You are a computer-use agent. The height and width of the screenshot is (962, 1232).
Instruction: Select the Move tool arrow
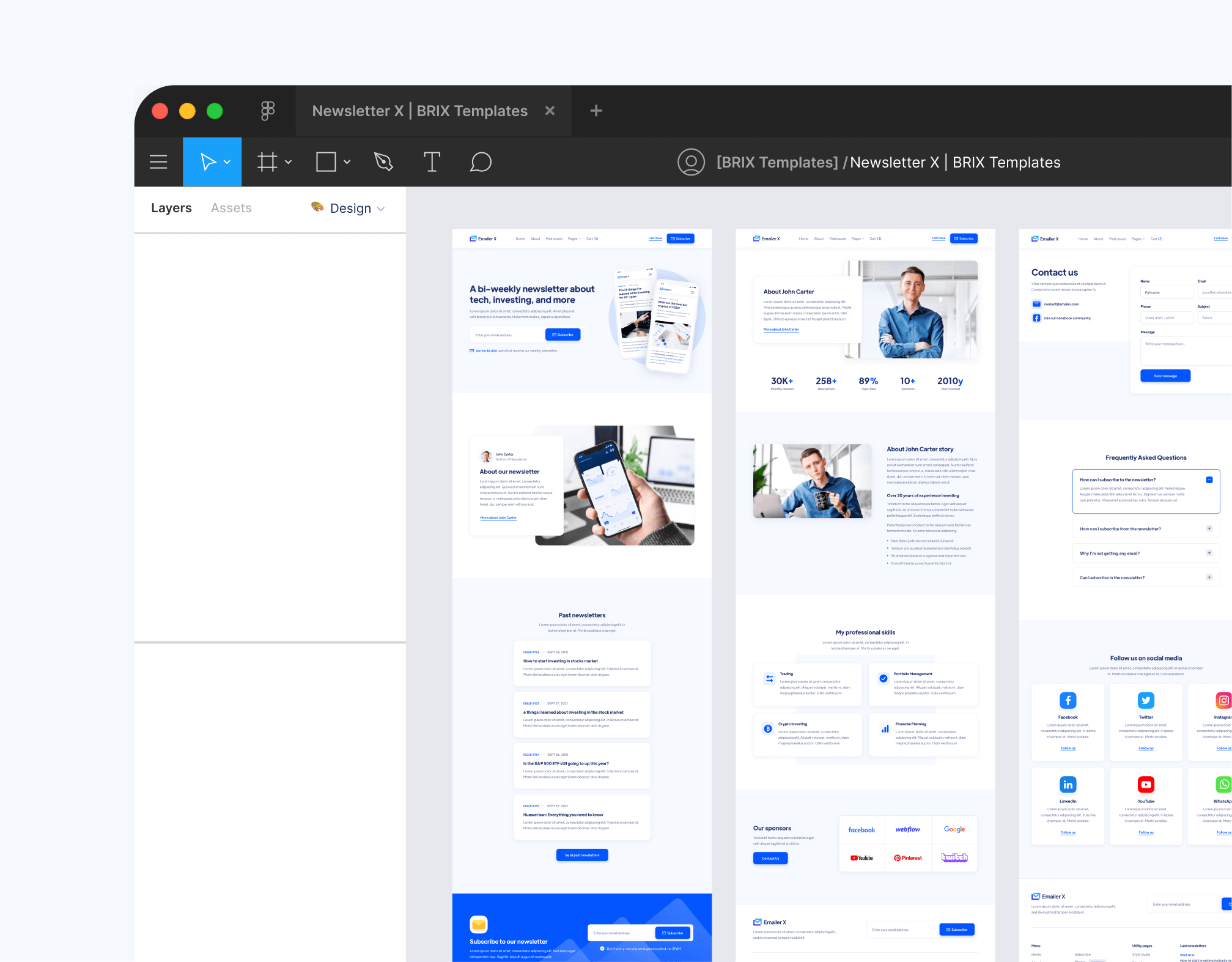point(208,162)
